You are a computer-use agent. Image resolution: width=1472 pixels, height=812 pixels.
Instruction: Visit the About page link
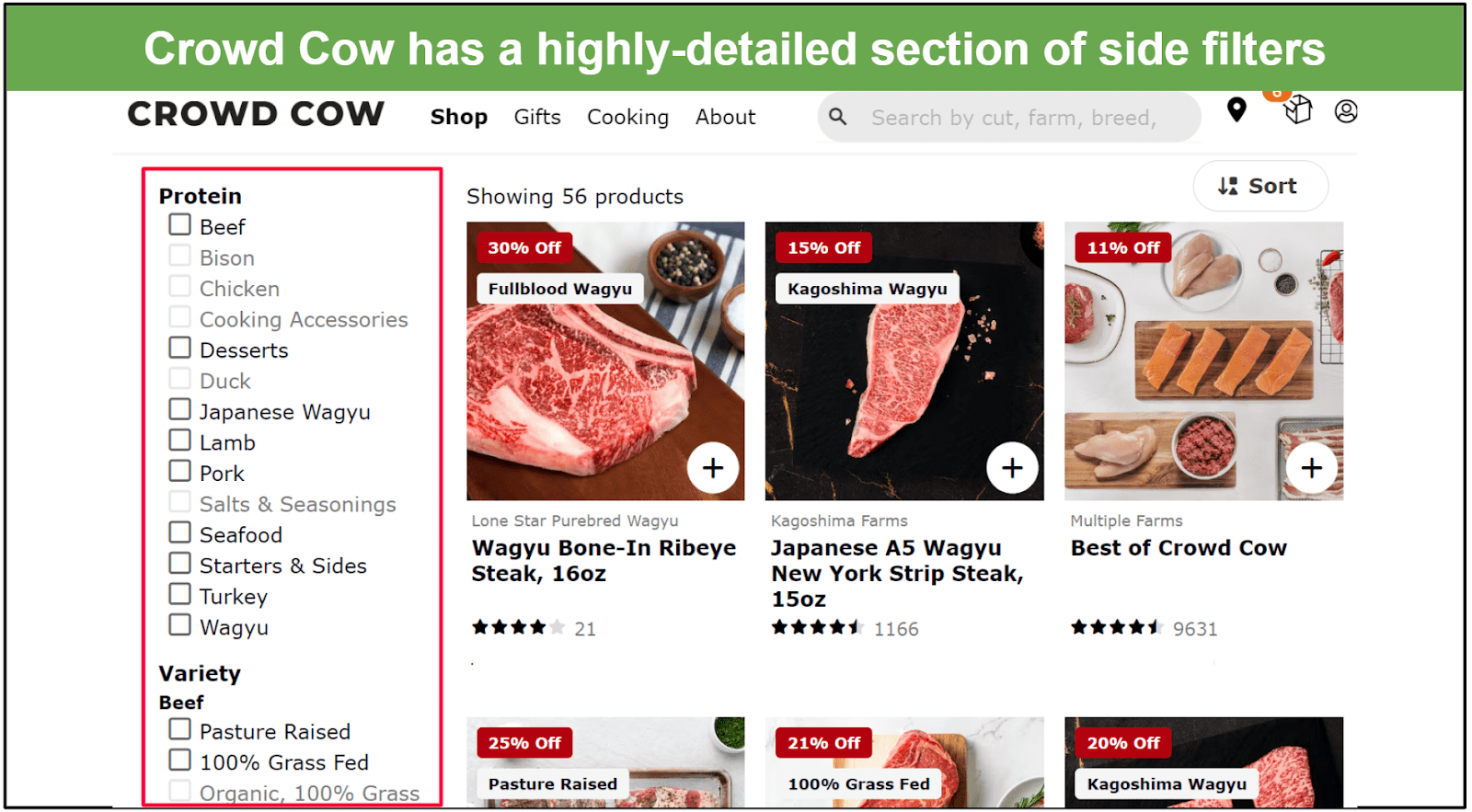pyautogui.click(x=725, y=117)
